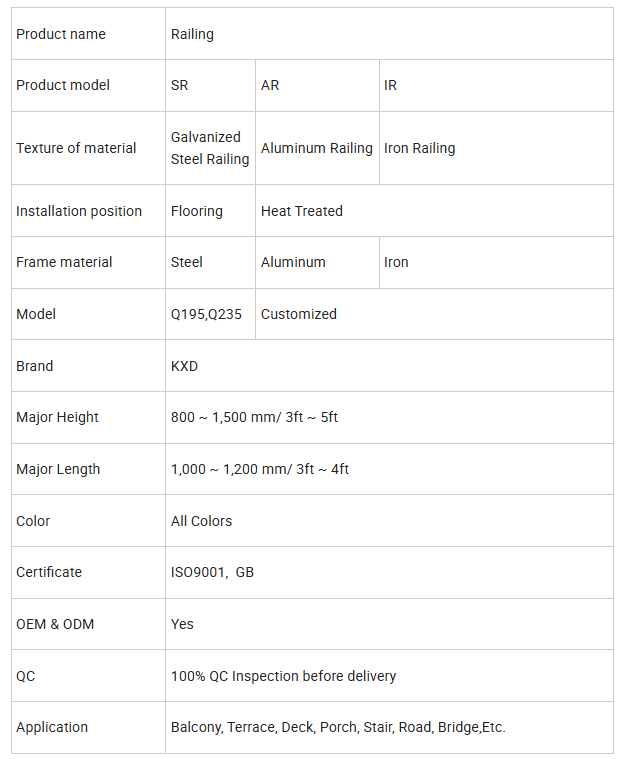Click the Major Length value text
Viewport: 620px width, 759px height.
pos(260,469)
